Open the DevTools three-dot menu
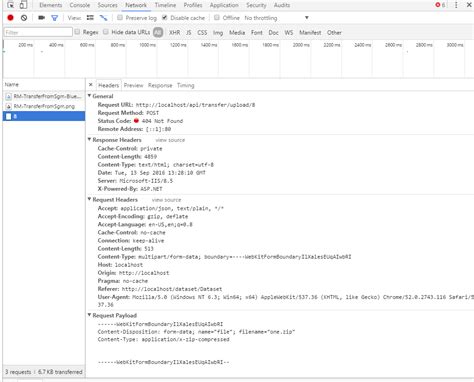This screenshot has width=474, height=382. pos(456,5)
